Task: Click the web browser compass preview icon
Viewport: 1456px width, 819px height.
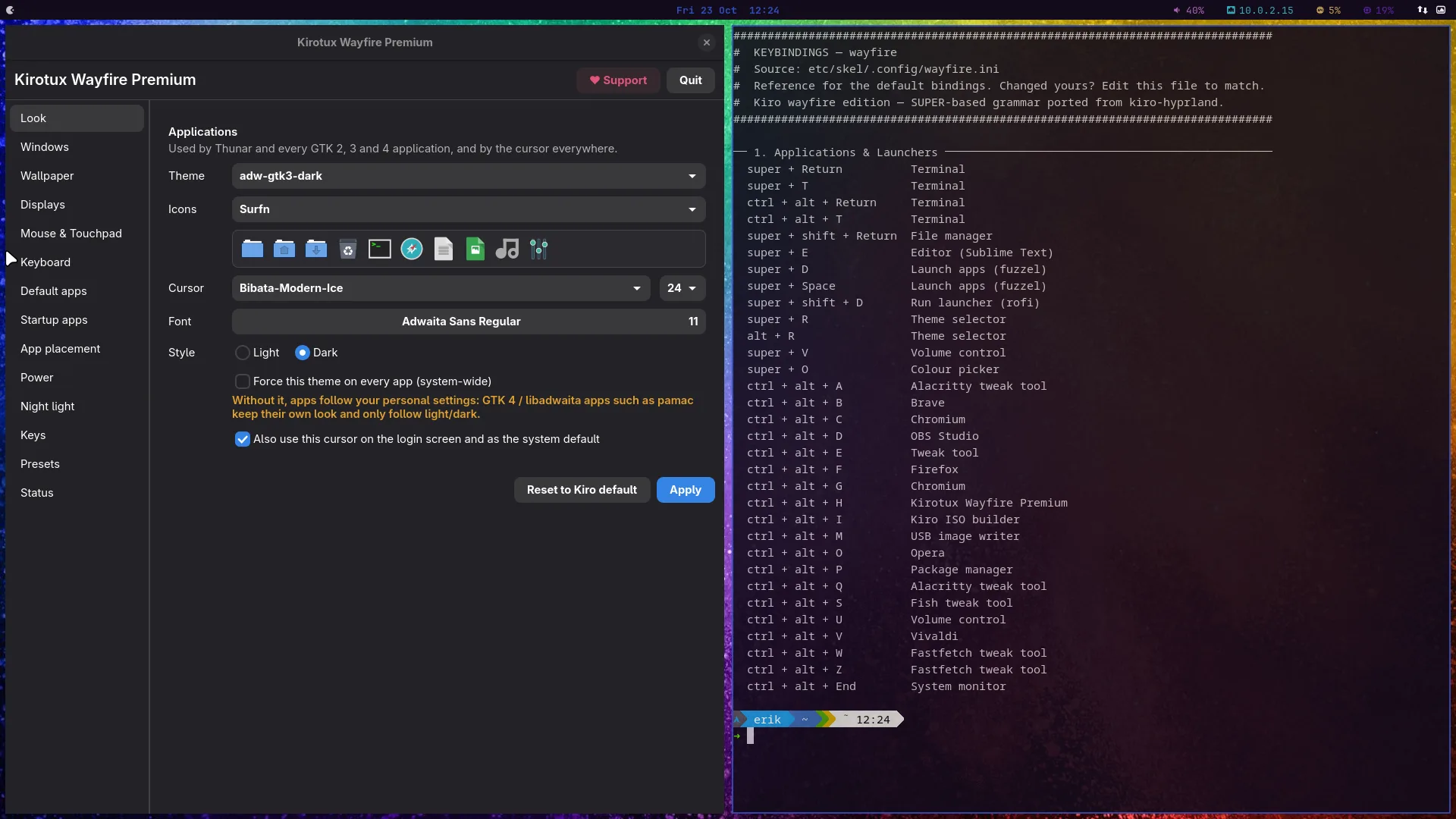Action: pos(412,249)
